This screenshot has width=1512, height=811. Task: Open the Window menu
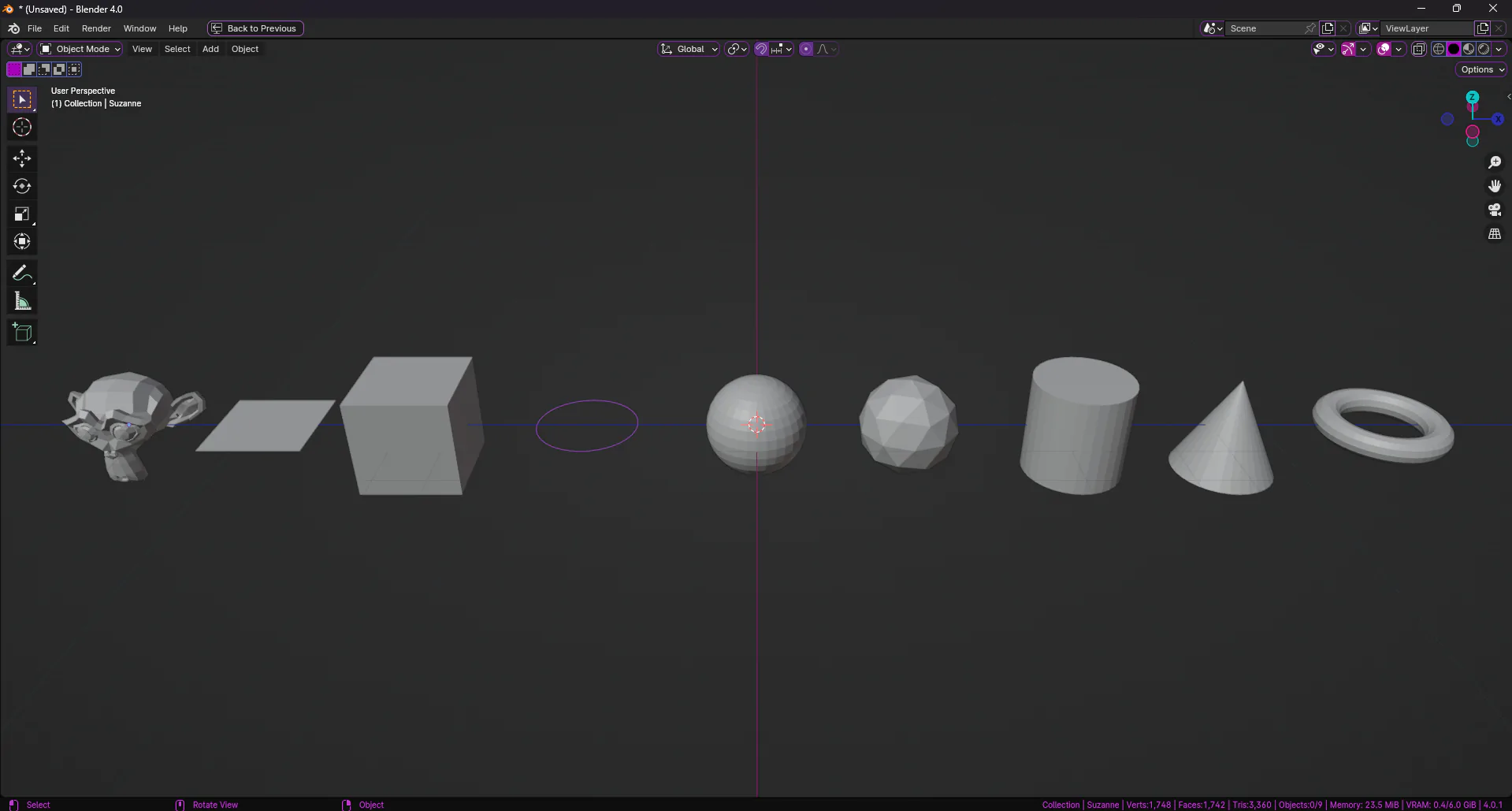139,28
